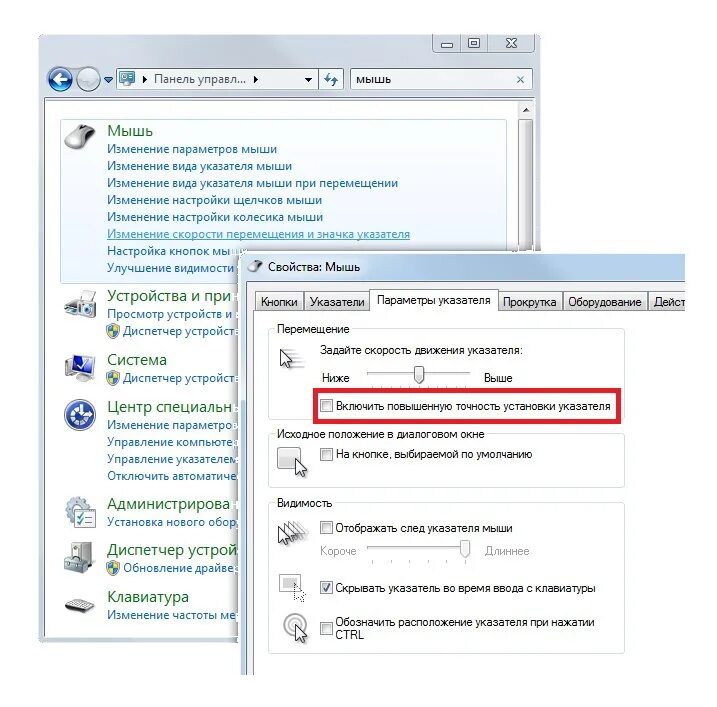Click the Администрирование gear icon

click(80, 512)
